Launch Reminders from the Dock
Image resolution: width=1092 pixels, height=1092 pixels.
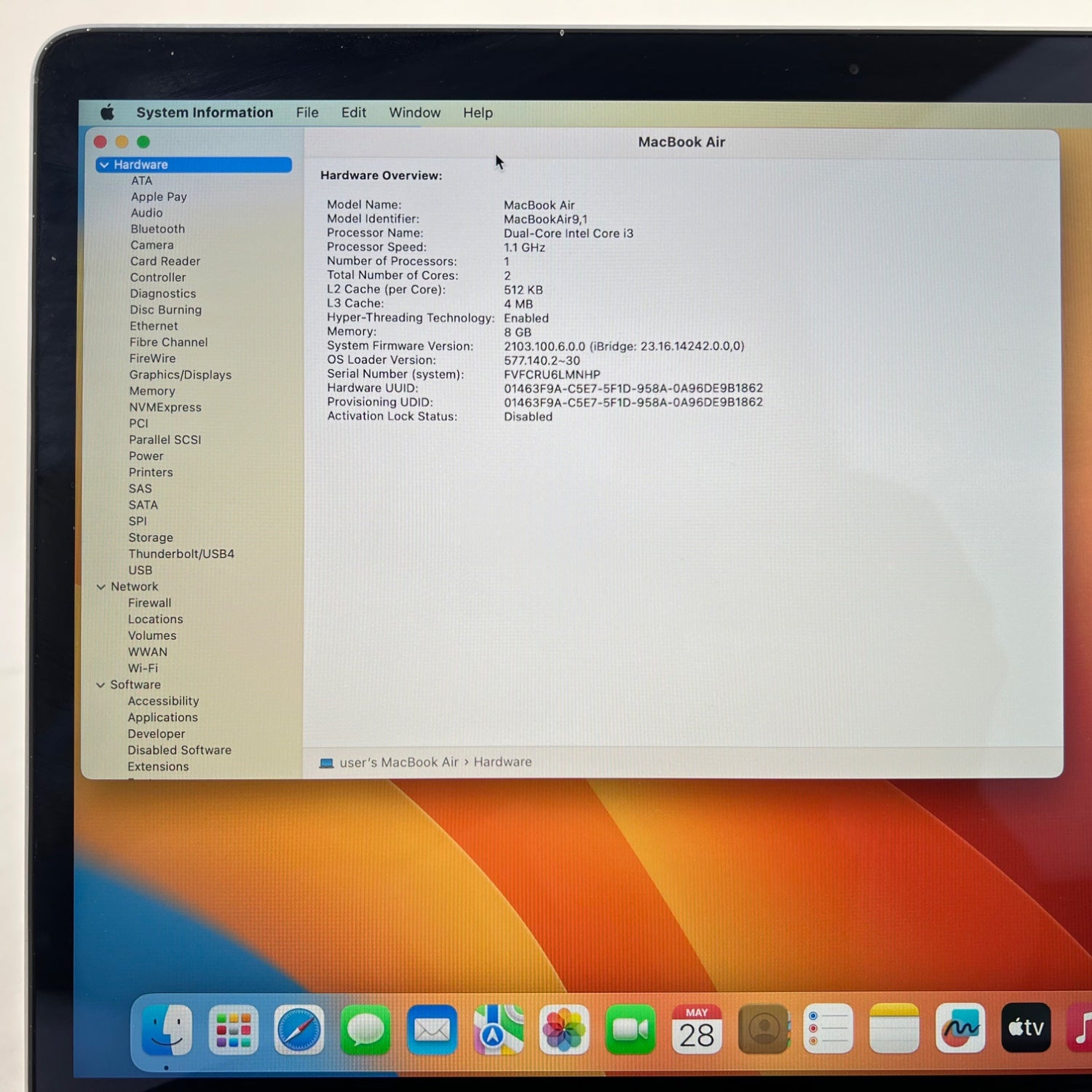(x=828, y=1029)
